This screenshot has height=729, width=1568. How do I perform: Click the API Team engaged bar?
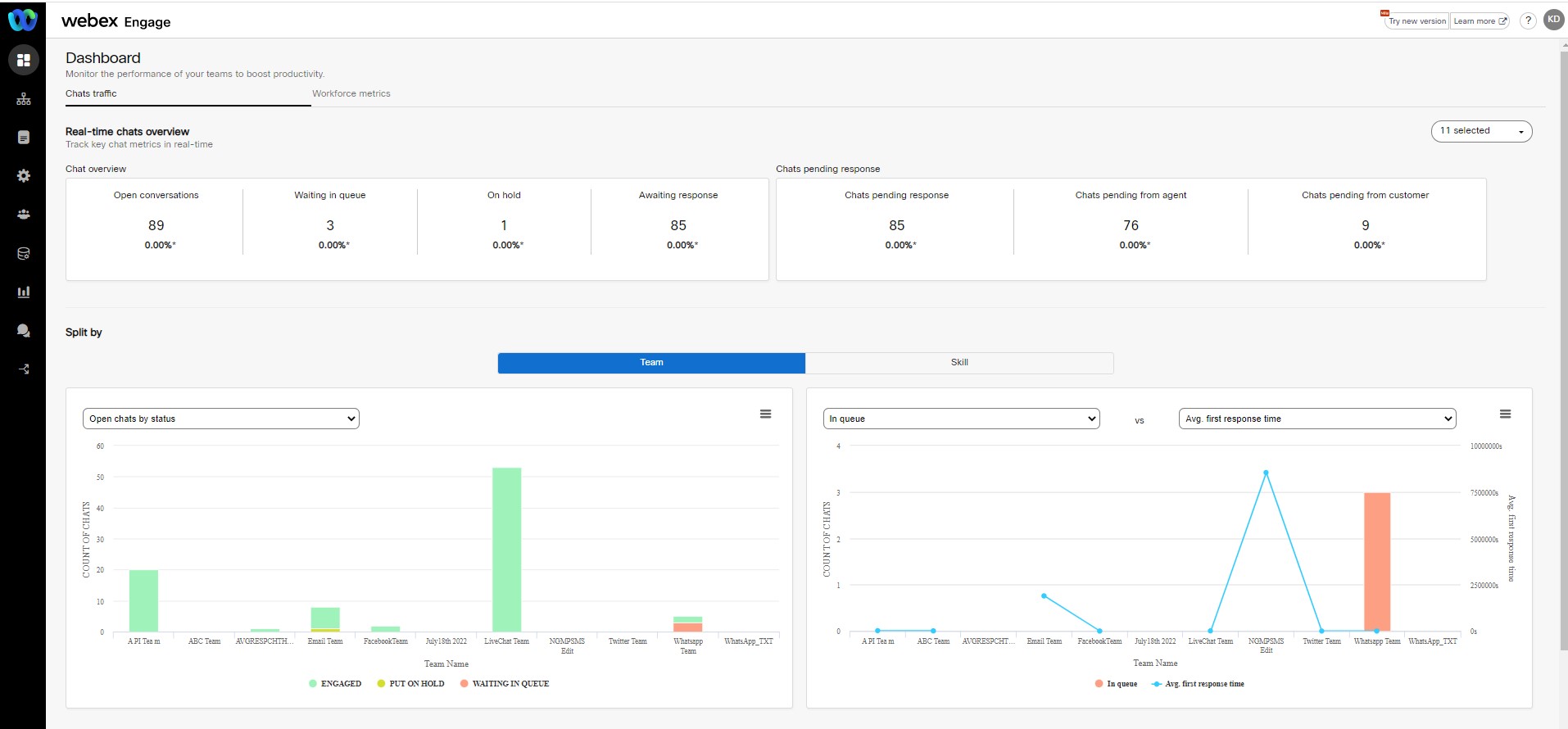[x=143, y=600]
